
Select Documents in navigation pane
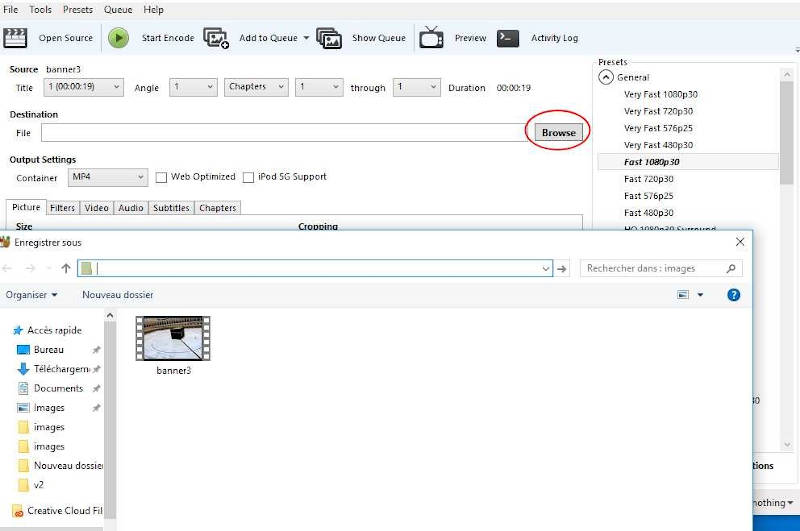point(50,388)
